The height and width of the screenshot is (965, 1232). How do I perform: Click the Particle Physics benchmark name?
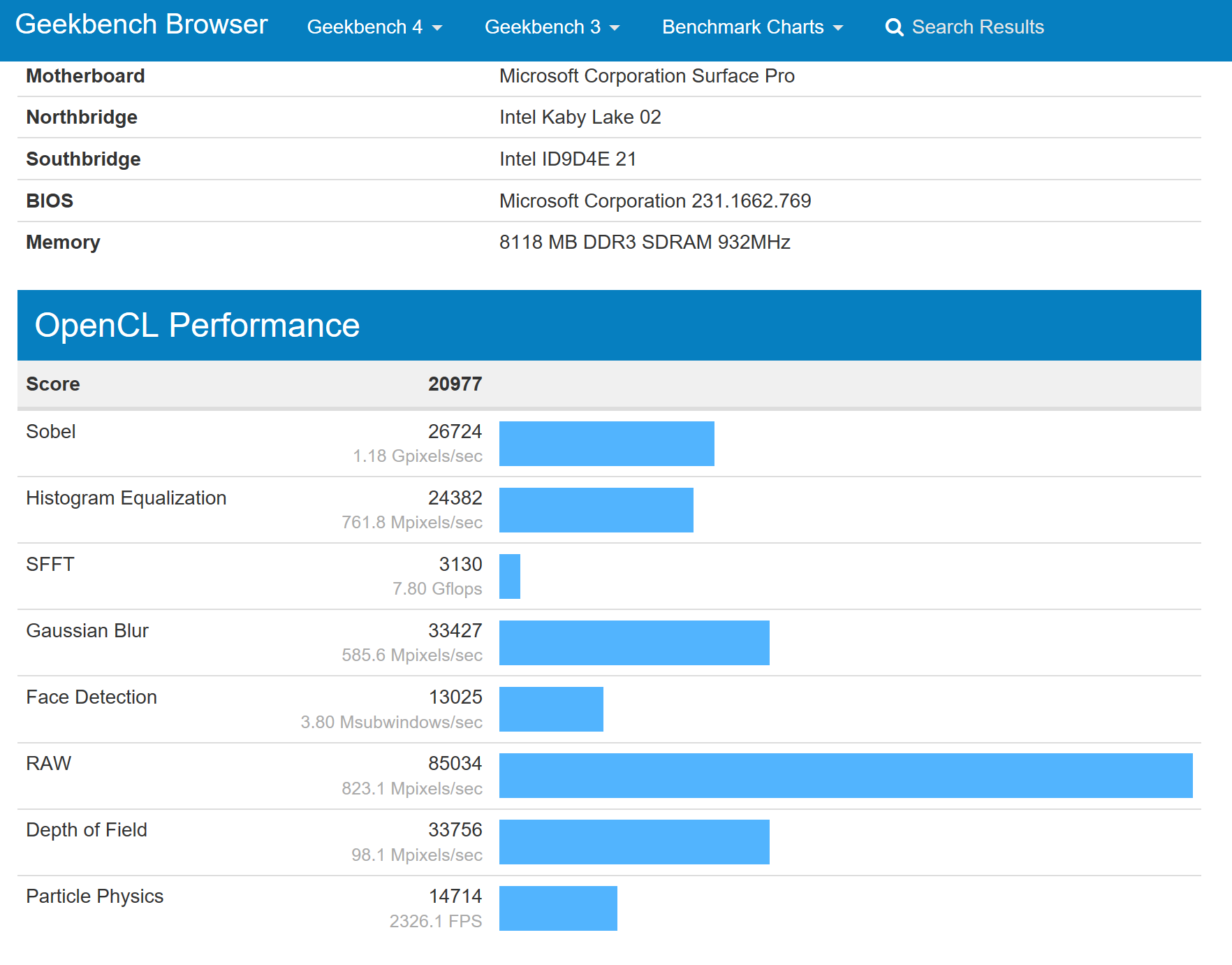(x=95, y=896)
